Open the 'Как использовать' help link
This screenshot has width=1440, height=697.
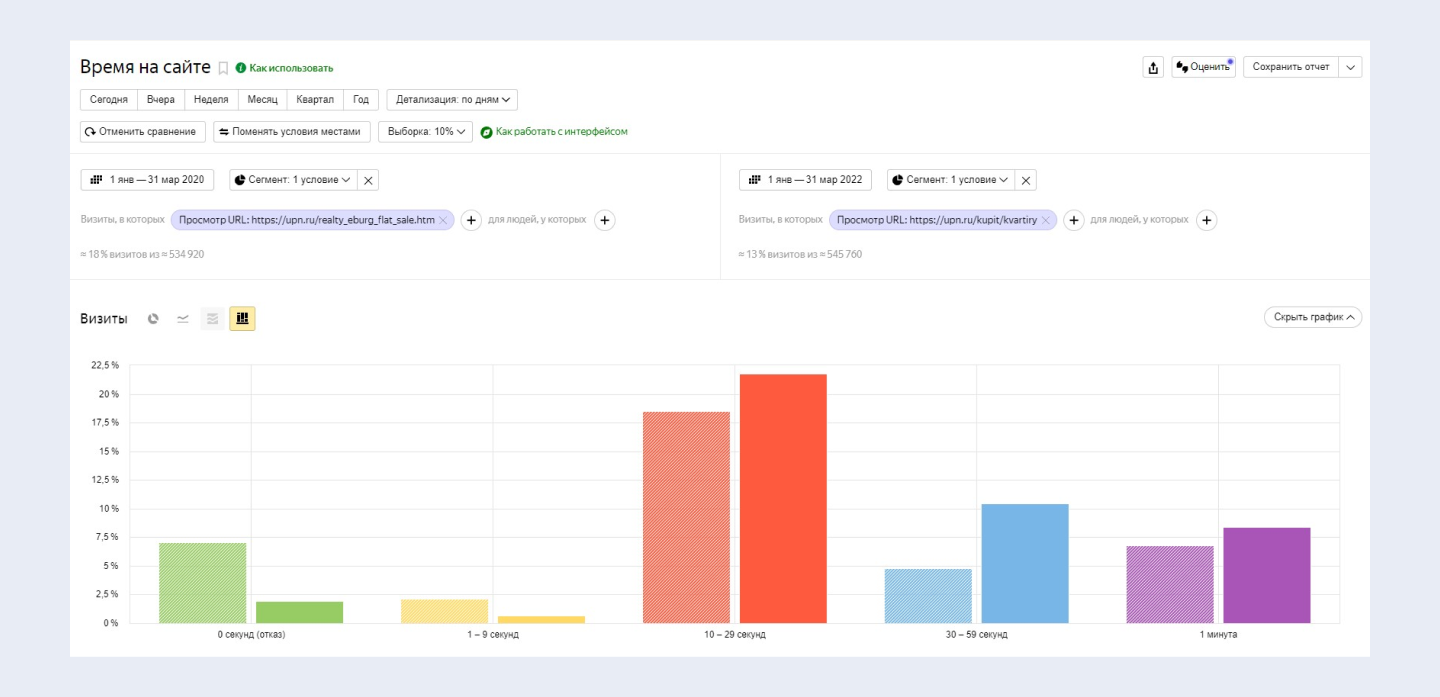click(290, 68)
